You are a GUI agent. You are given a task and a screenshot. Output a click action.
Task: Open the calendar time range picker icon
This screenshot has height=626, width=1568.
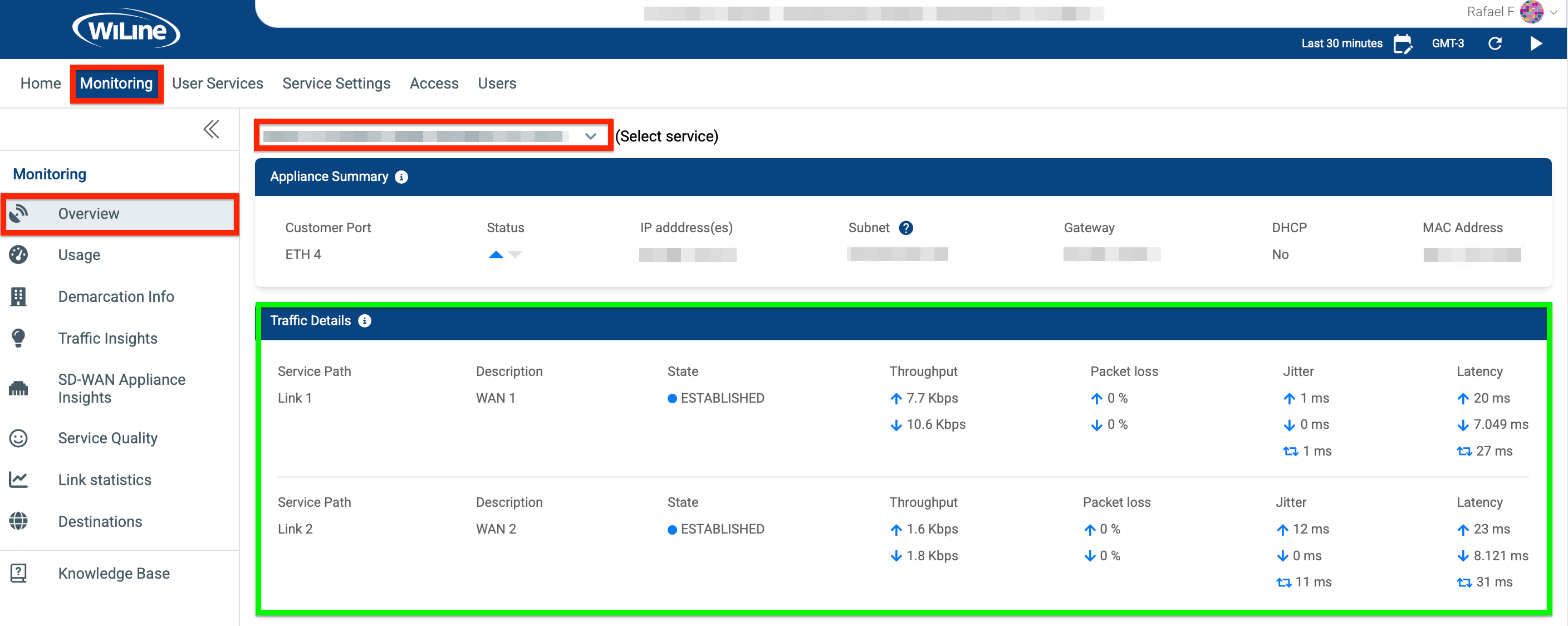[1403, 44]
